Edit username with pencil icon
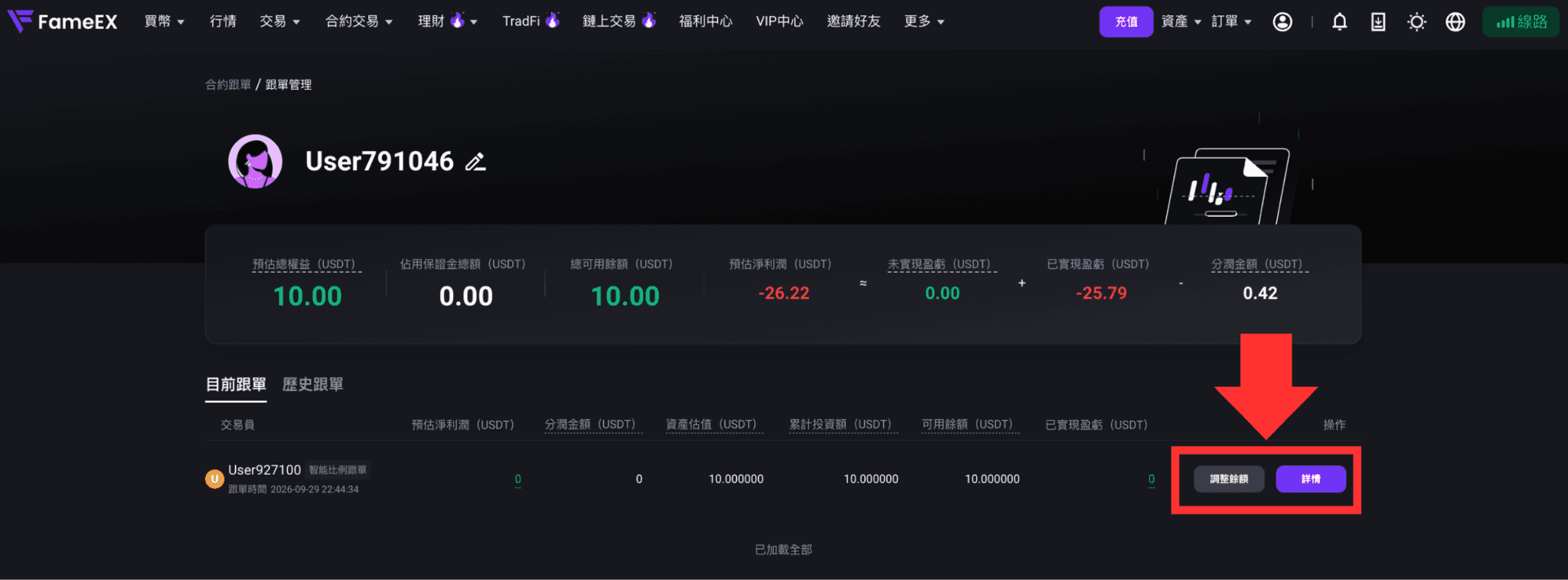Screen dimensions: 1568x580 click(x=475, y=162)
